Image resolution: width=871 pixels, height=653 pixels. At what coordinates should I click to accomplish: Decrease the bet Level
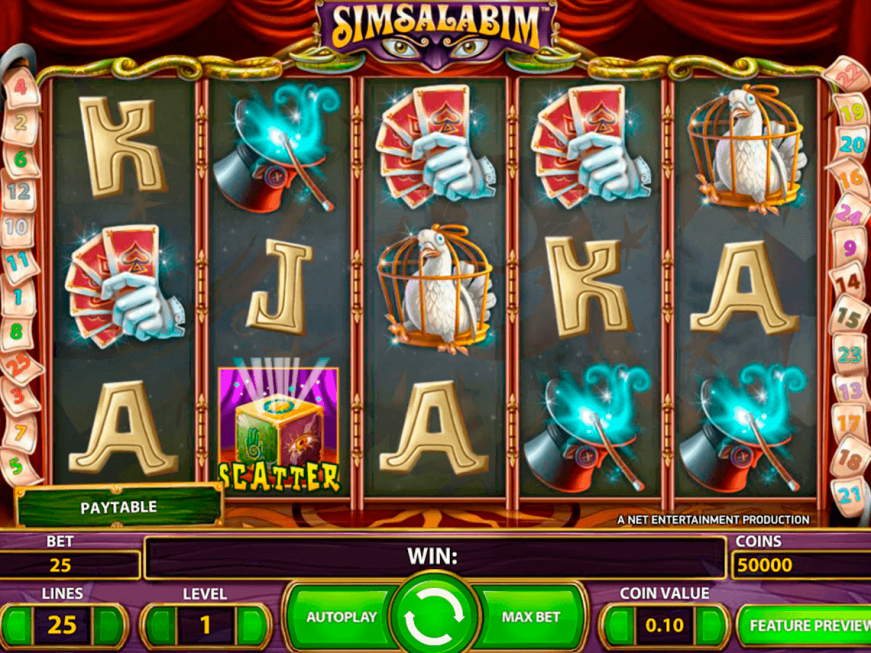159,626
